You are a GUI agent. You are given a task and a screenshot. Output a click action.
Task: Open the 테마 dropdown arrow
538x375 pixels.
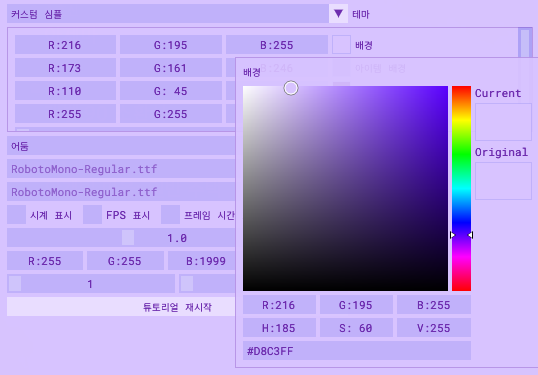pos(338,14)
